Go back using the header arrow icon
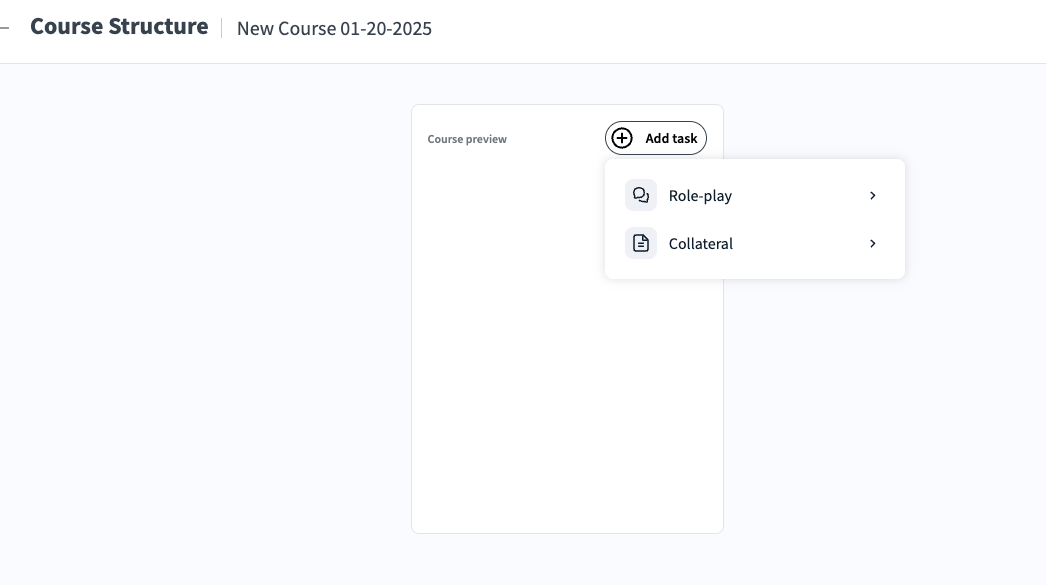The height and width of the screenshot is (585, 1046). (x=4, y=27)
